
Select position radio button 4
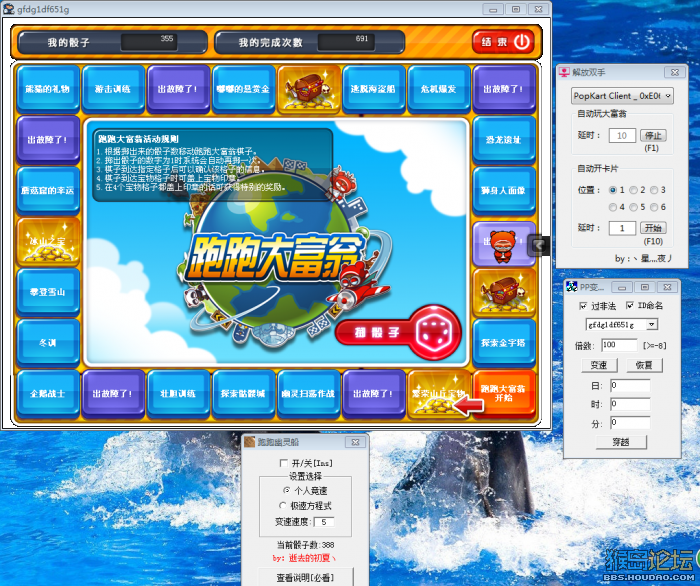(613, 207)
